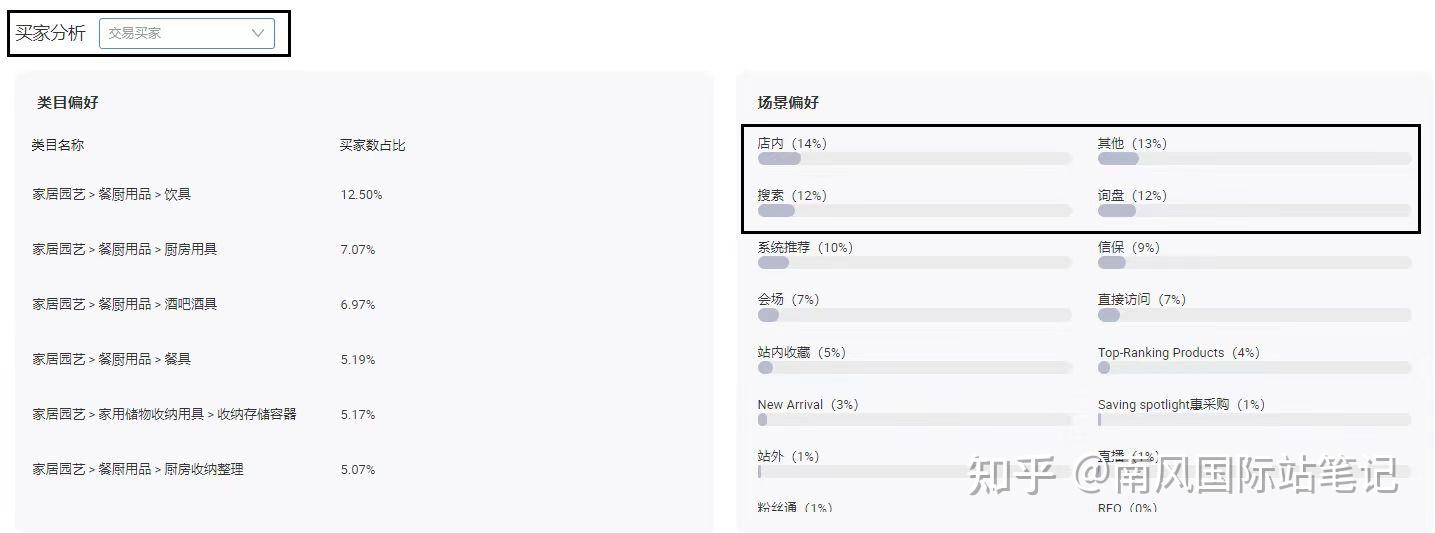Viewport: 1435px width, 533px height.
Task: Click the 信保 (9%) progress bar
Action: click(1253, 263)
